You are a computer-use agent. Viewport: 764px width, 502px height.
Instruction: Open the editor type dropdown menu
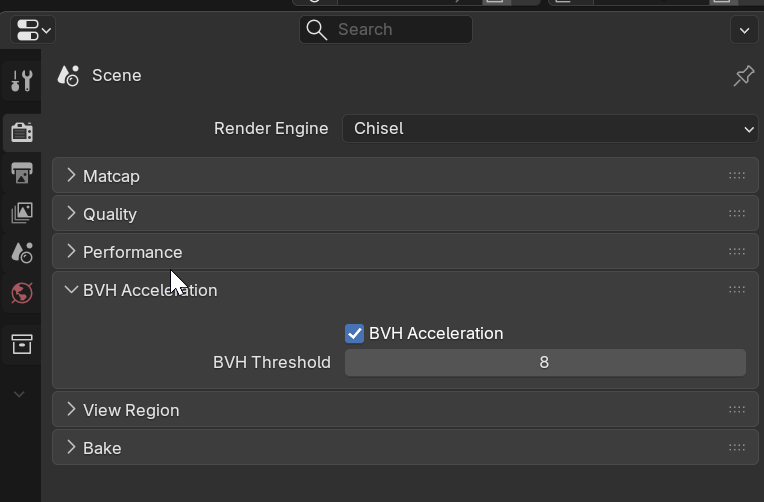(33, 29)
